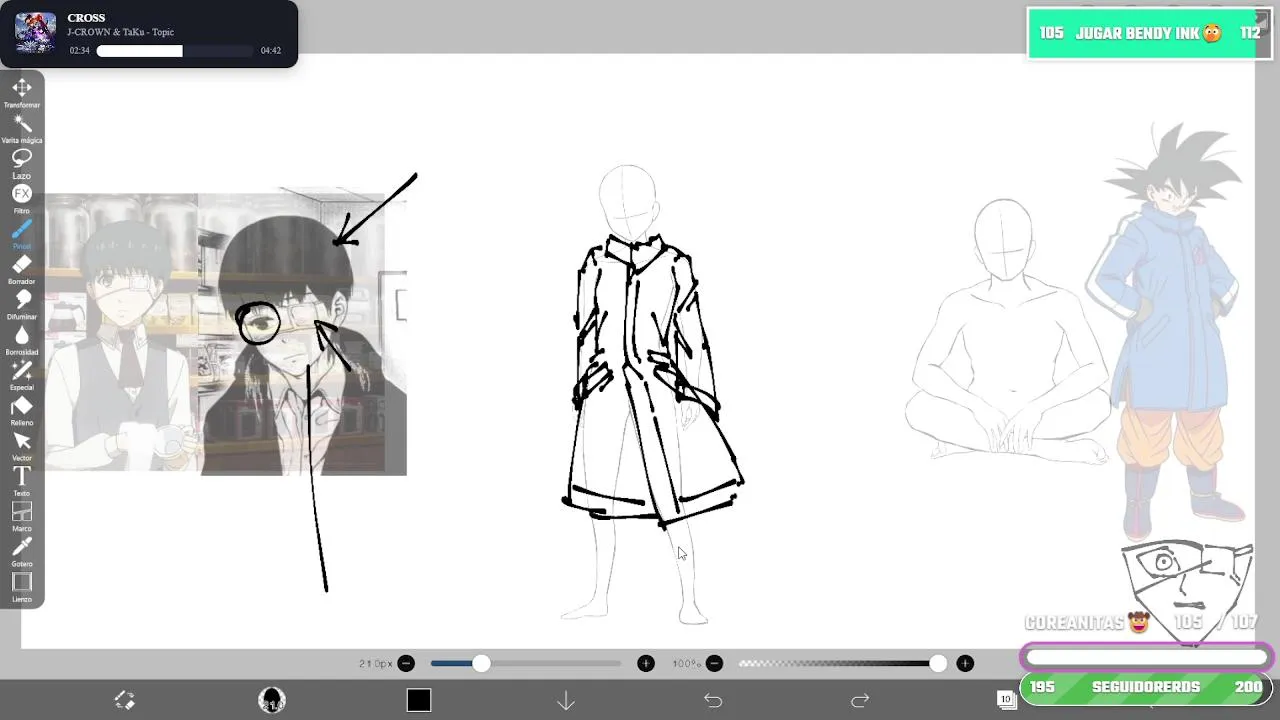Select the Transformar tool
Viewport: 1280px width, 720px height.
pos(22,93)
